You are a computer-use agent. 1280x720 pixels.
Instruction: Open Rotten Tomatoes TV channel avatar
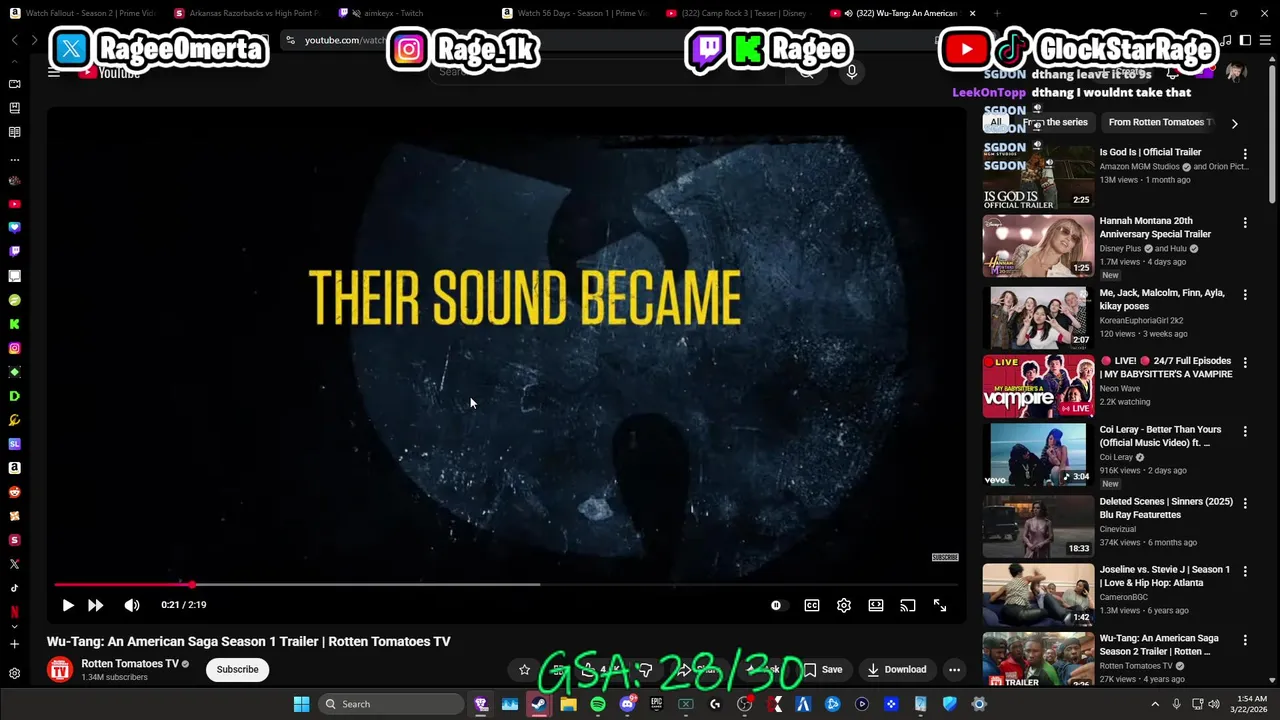(60, 669)
